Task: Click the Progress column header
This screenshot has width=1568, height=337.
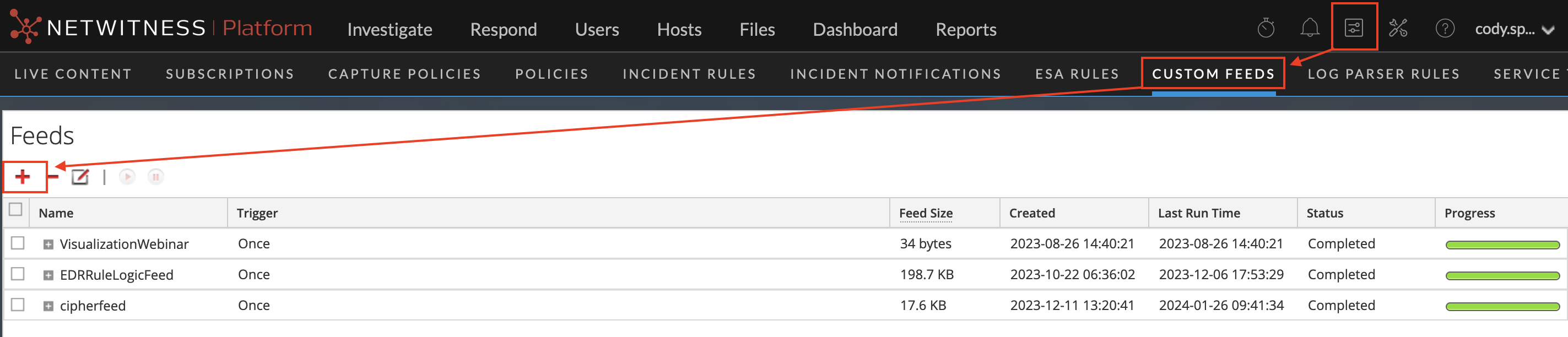Action: [1501, 213]
